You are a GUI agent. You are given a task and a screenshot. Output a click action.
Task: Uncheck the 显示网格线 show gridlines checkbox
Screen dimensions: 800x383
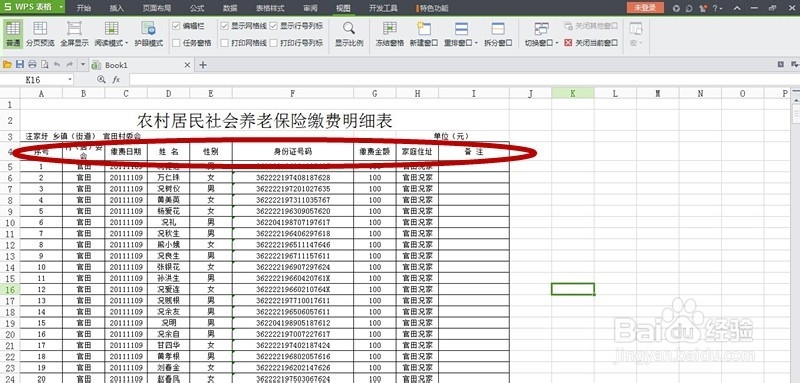[224, 26]
